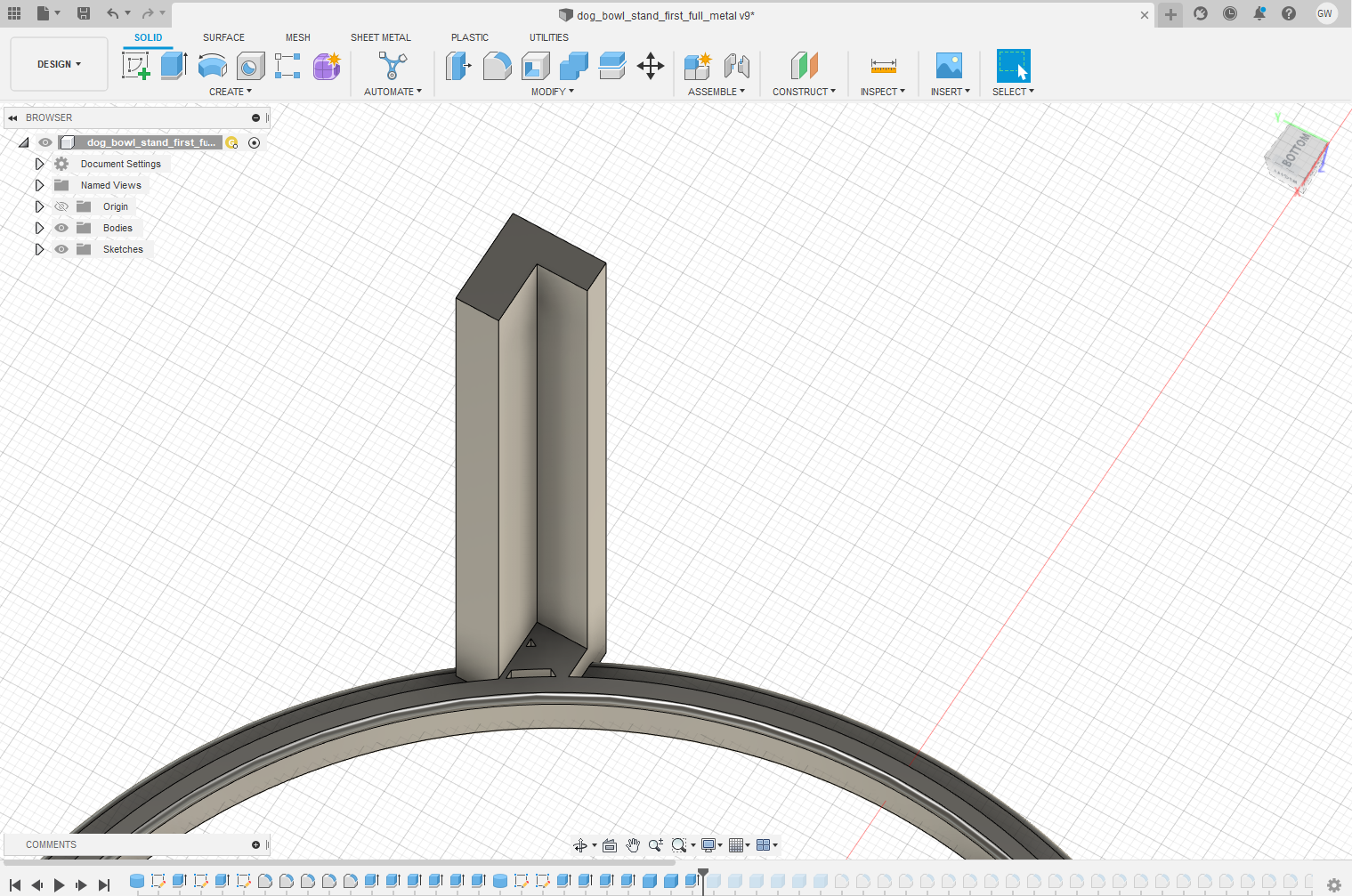Switch to the PLASTIC tab
Viewport: 1352px width, 896px height.
(x=470, y=37)
